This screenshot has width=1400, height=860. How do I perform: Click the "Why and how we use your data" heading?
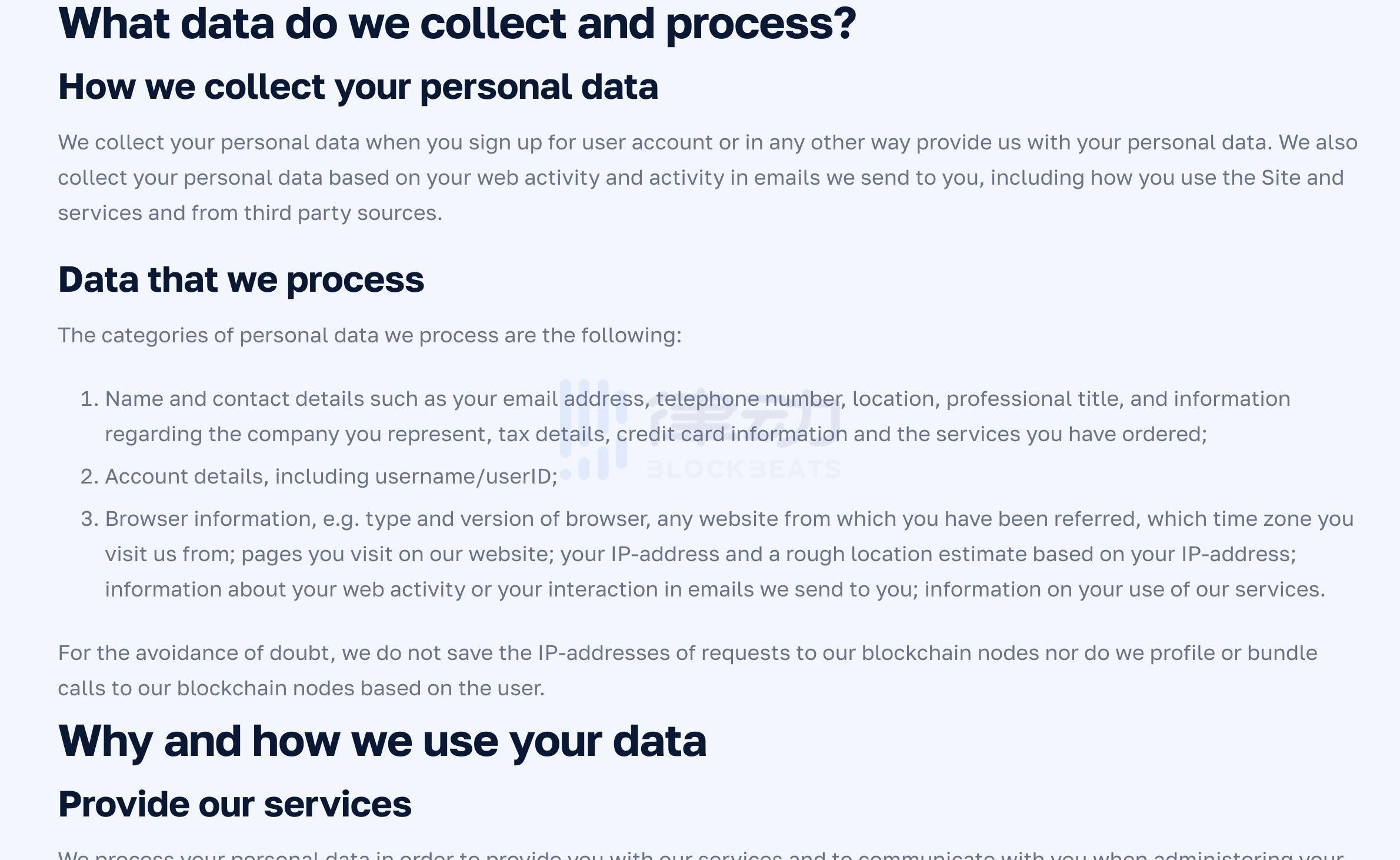[x=382, y=741]
